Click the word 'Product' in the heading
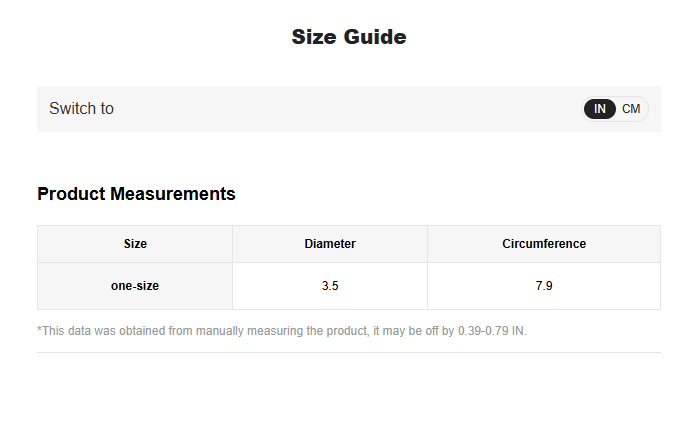 (71, 194)
